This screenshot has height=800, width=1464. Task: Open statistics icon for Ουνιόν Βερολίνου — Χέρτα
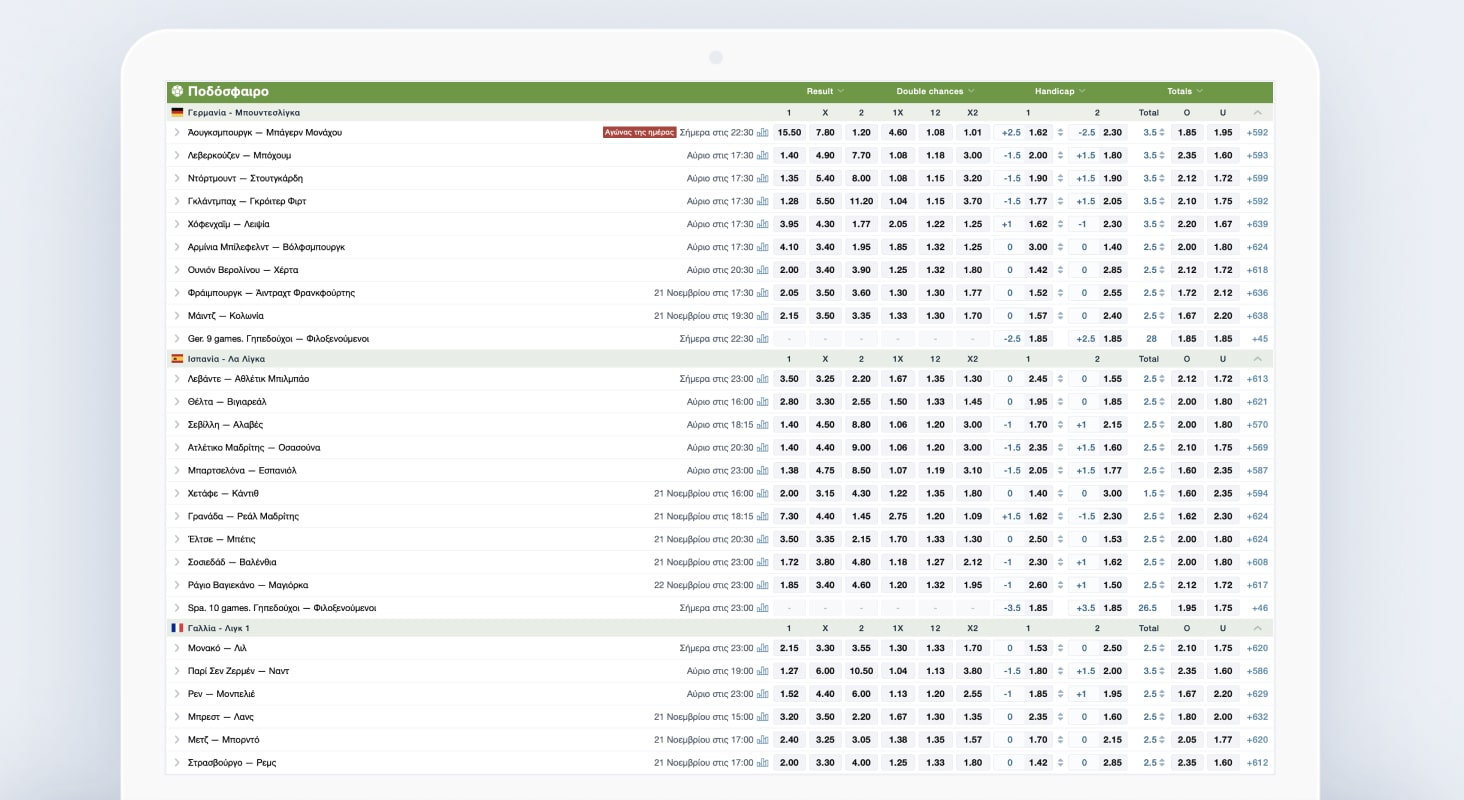pos(763,270)
